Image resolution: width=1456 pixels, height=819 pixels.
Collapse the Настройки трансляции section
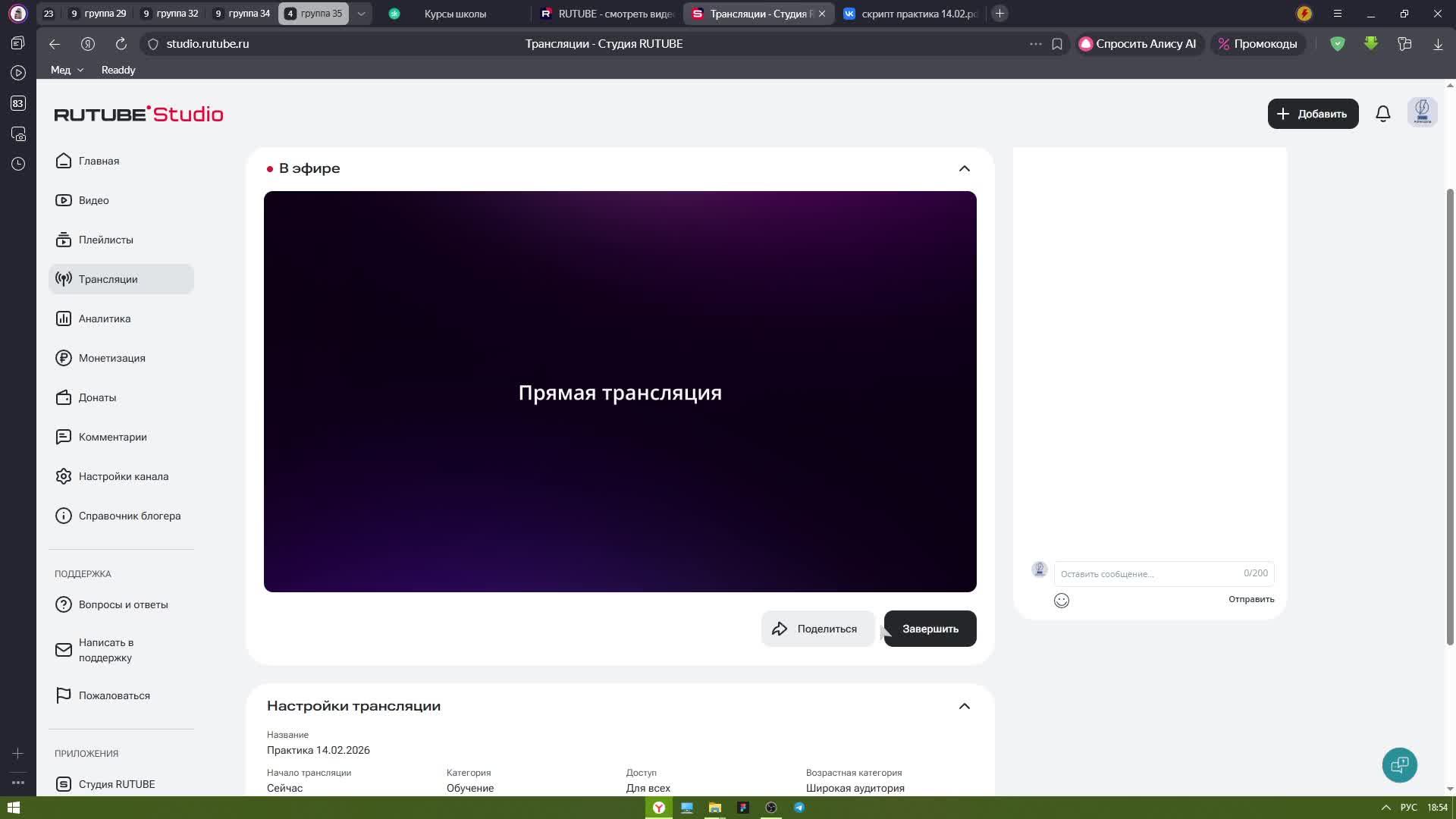[964, 706]
